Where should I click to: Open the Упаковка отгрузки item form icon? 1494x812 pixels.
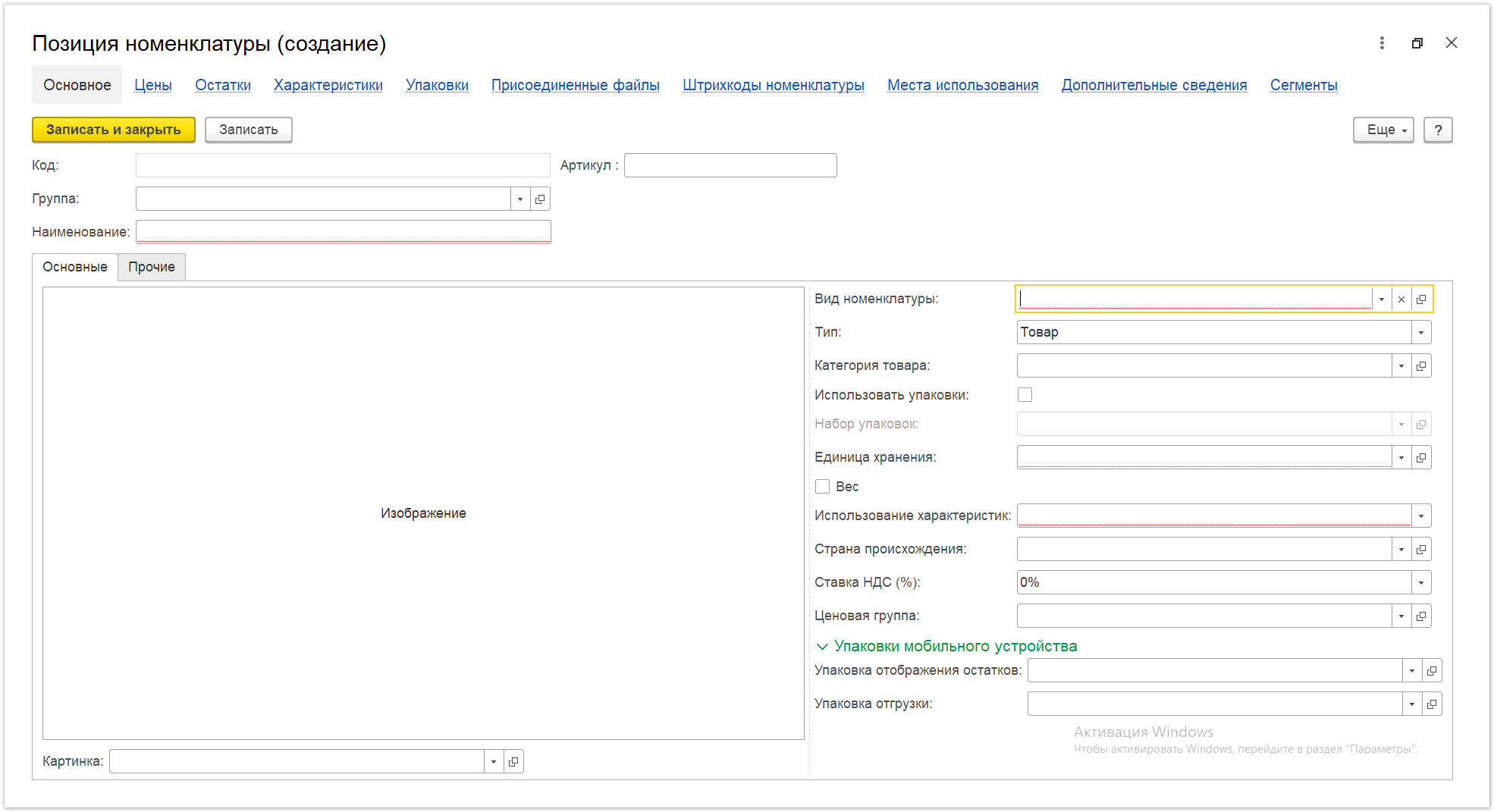[x=1432, y=704]
